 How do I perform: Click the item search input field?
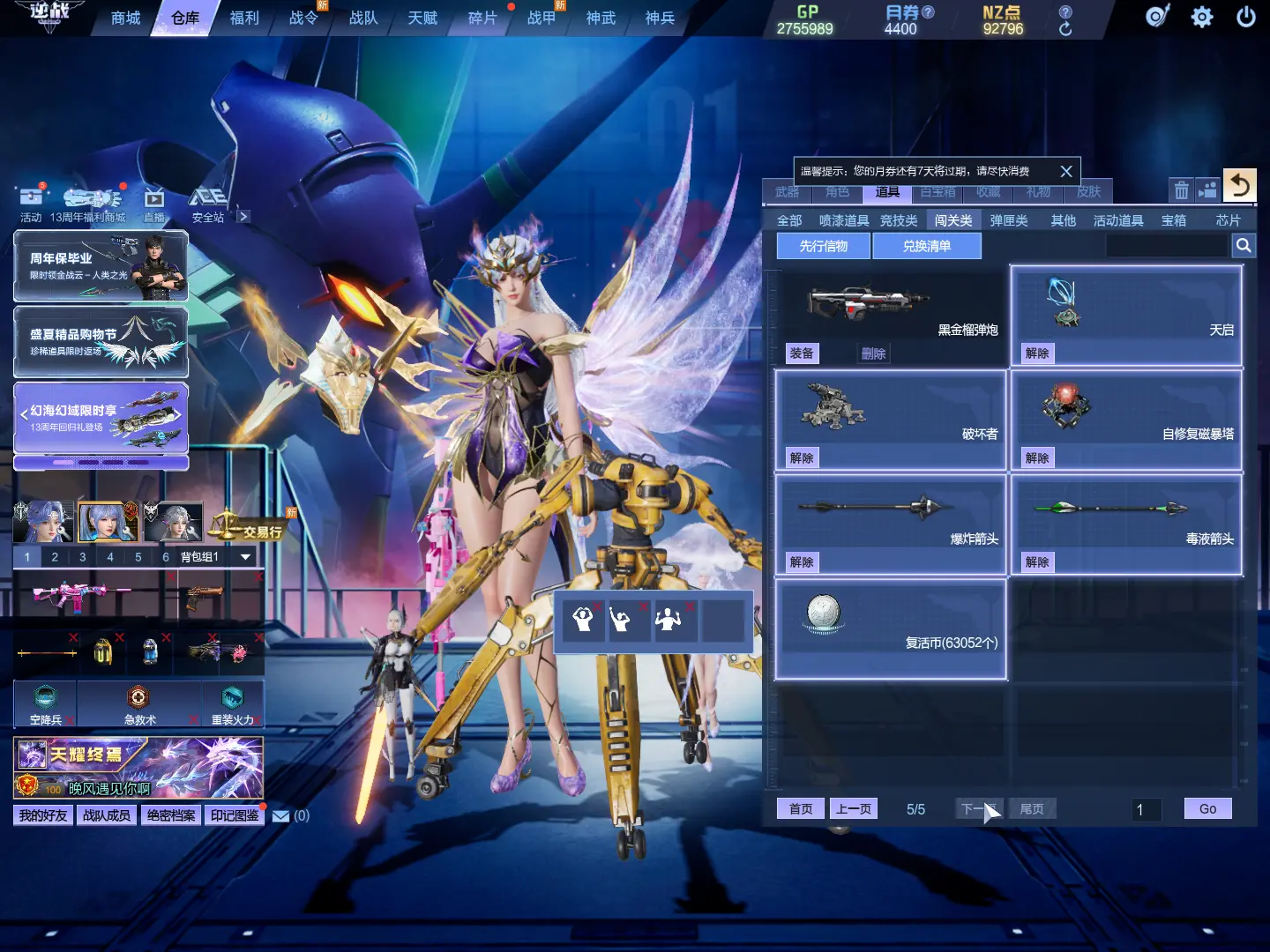click(1167, 246)
